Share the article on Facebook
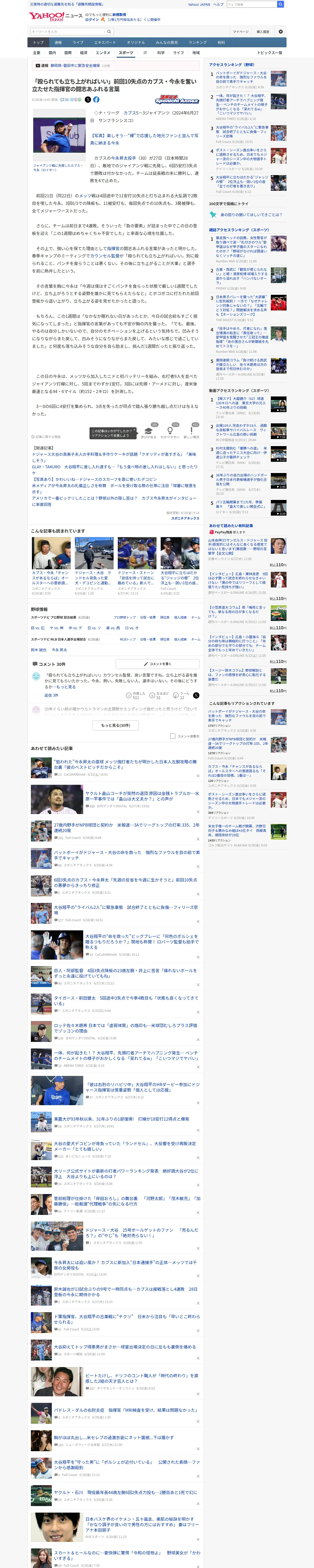The width and height of the screenshot is (314, 1568). click(96, 99)
